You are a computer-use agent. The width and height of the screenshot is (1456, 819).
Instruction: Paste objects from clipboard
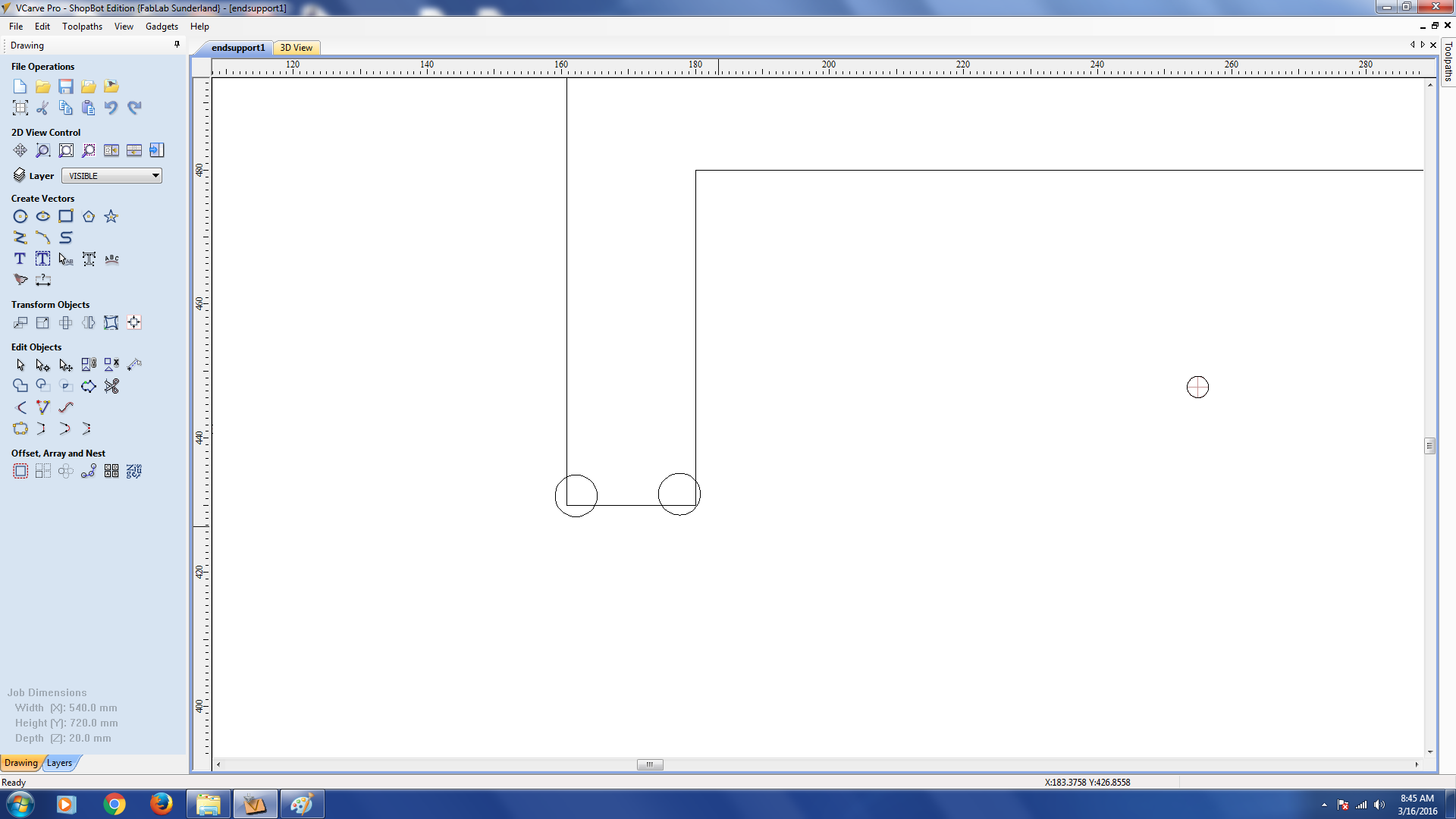click(89, 108)
